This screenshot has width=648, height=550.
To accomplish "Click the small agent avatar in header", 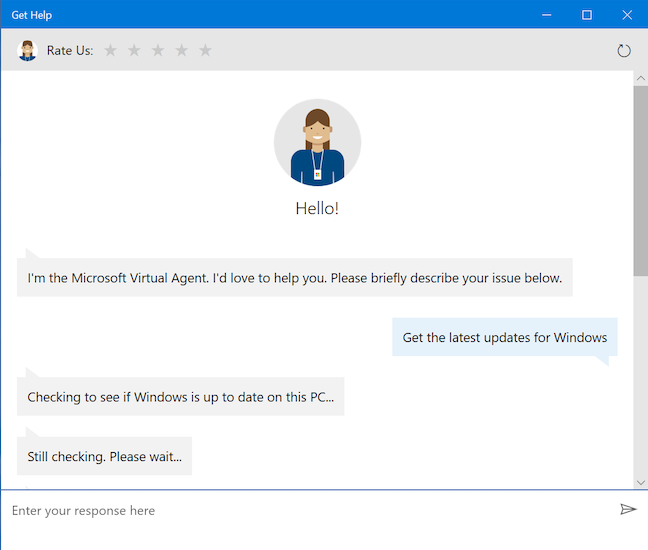I will pos(27,50).
